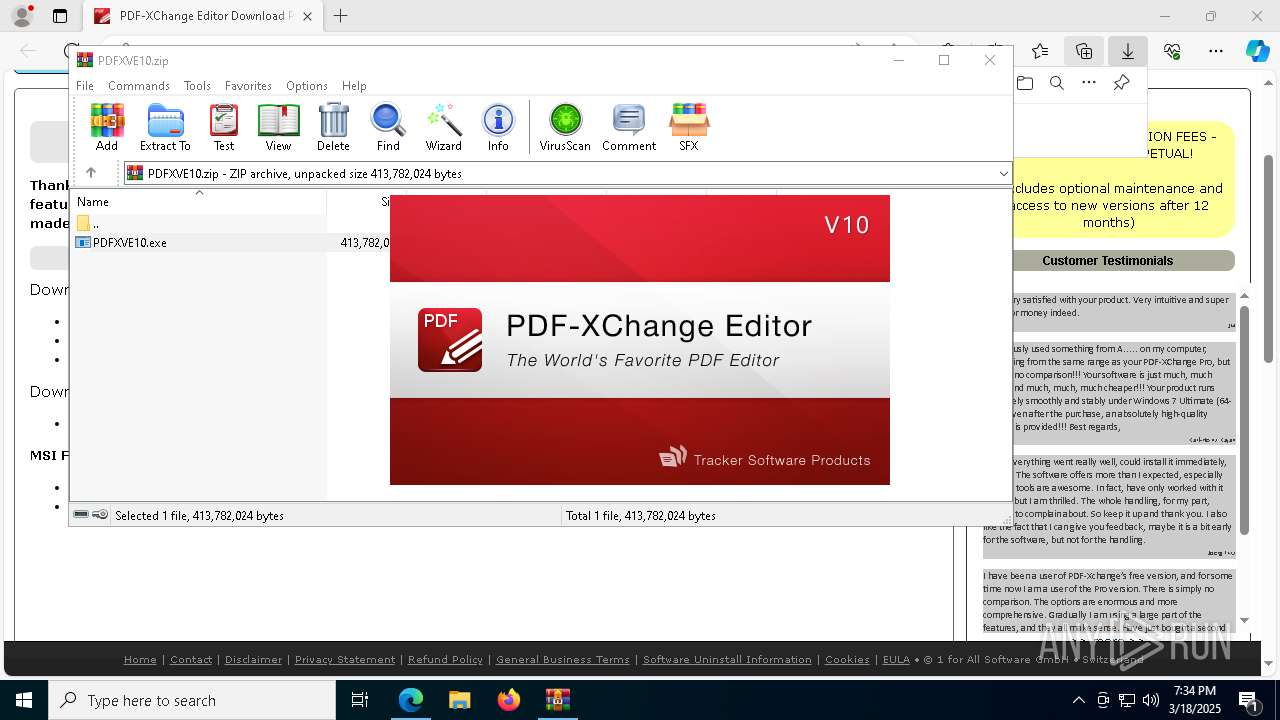Open the Windows Start menu
The width and height of the screenshot is (1280, 720).
pos(24,700)
